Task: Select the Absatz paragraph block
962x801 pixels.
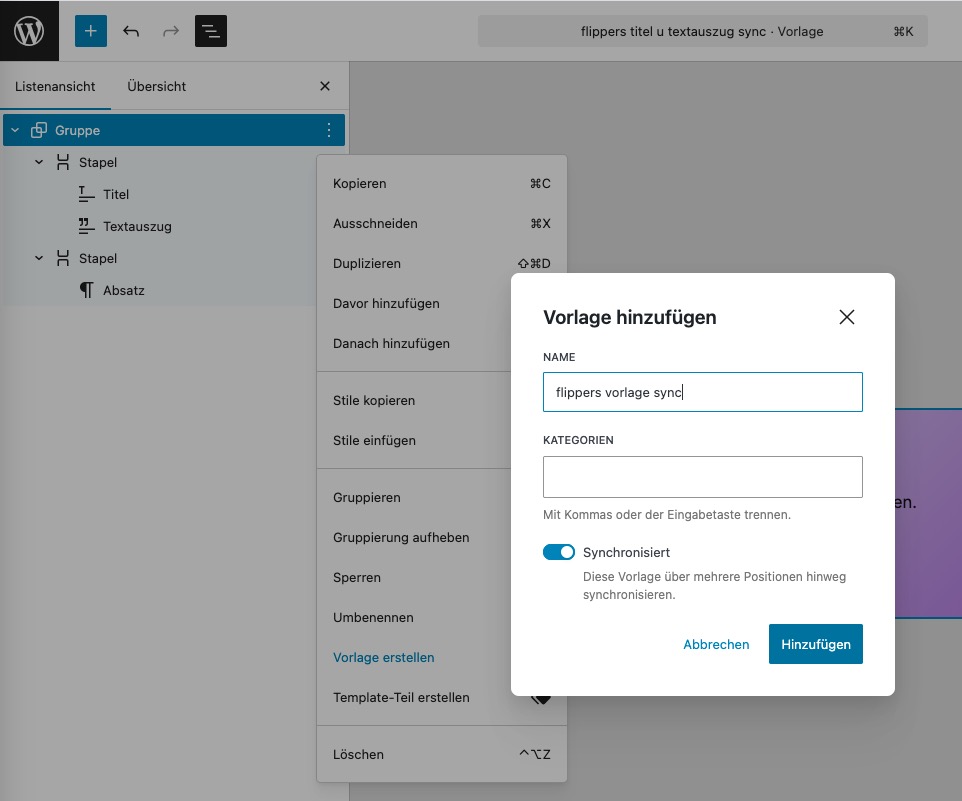Action: click(124, 290)
